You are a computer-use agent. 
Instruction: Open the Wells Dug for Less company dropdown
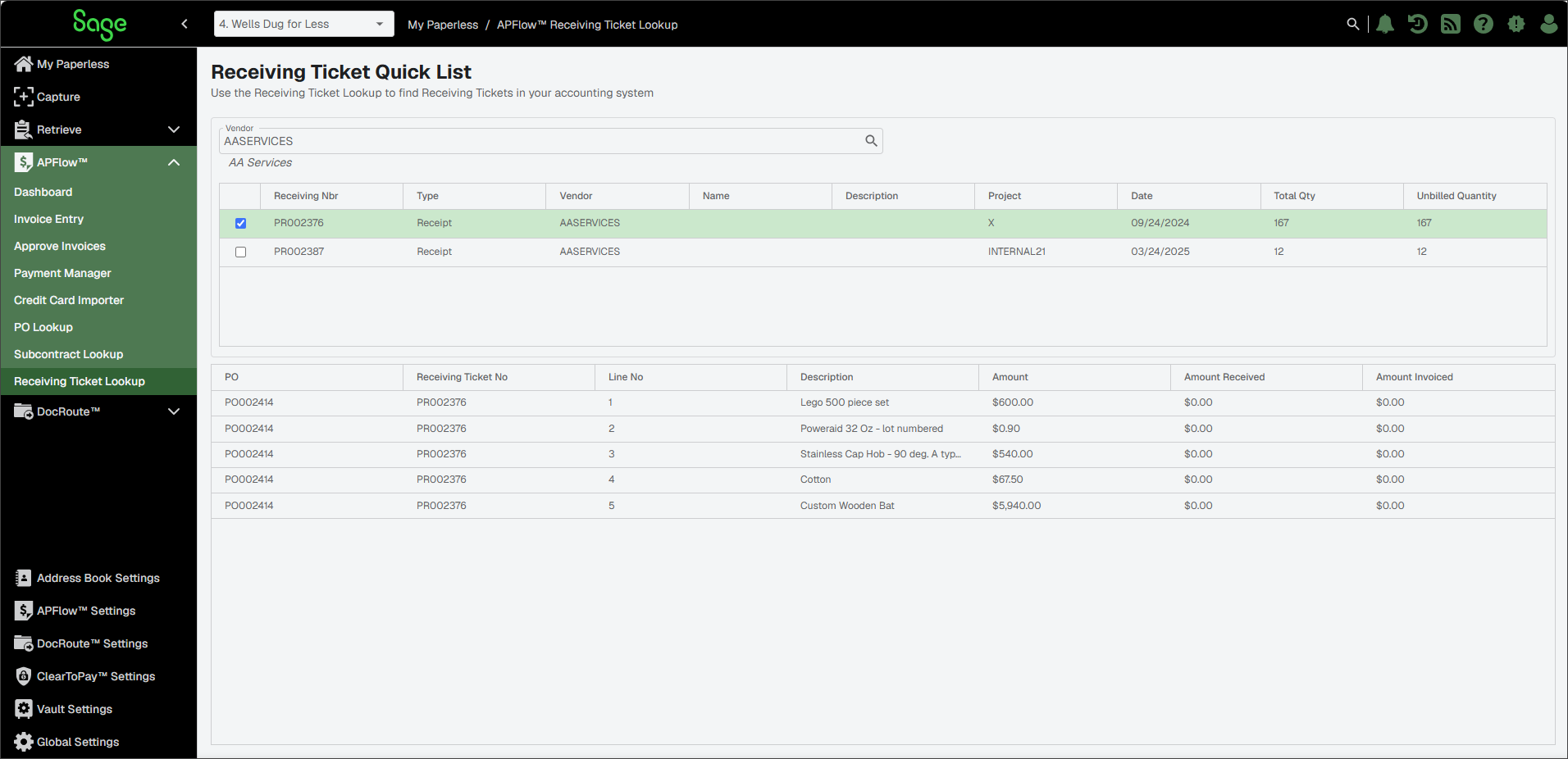(x=304, y=24)
